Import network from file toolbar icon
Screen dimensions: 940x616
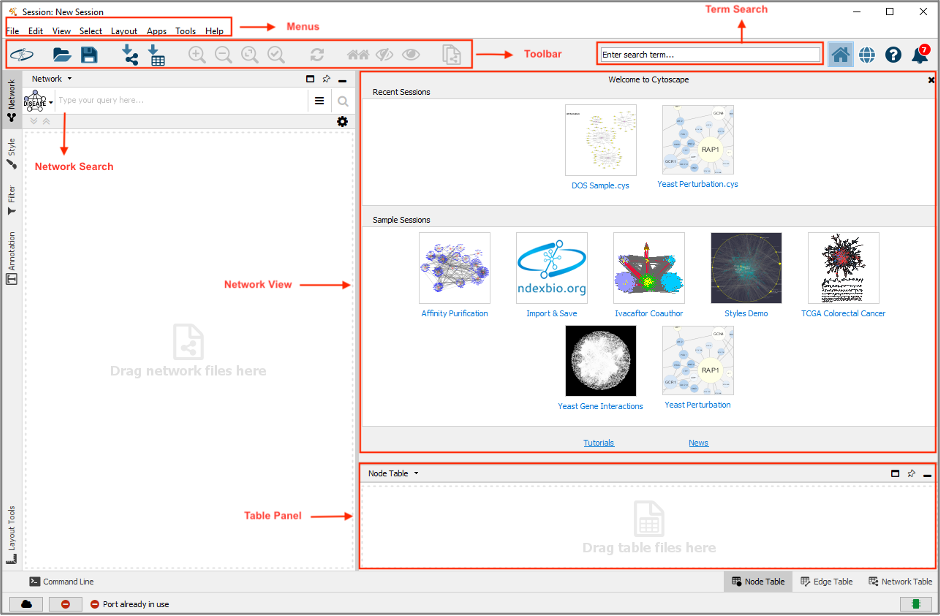(129, 55)
